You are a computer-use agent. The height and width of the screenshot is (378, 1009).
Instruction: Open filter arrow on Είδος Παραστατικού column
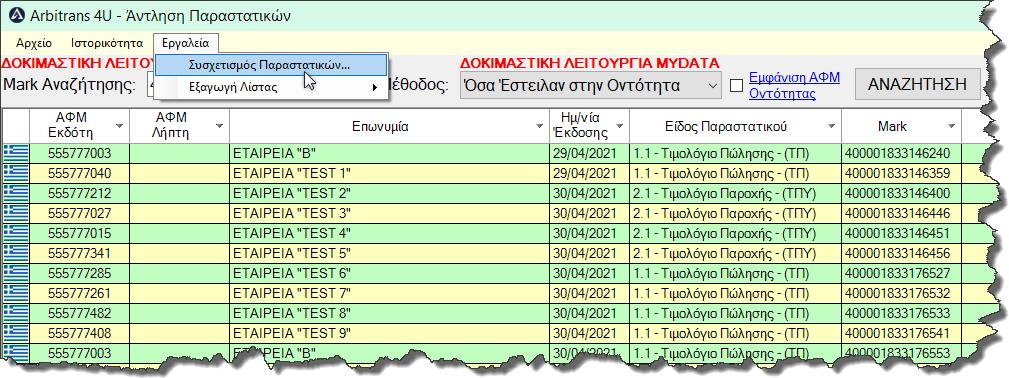coord(831,126)
